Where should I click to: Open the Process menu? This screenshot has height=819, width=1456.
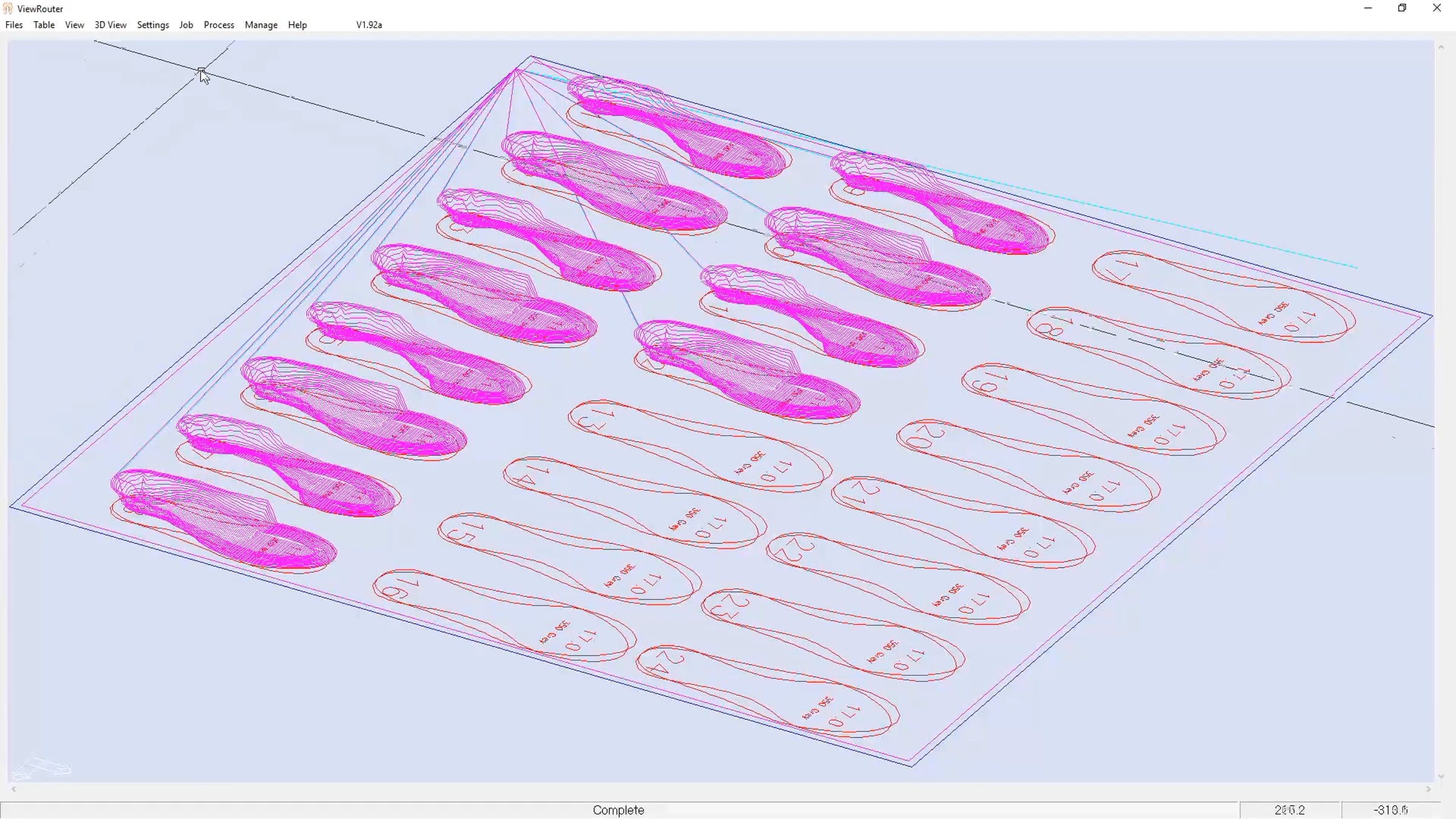click(x=219, y=25)
